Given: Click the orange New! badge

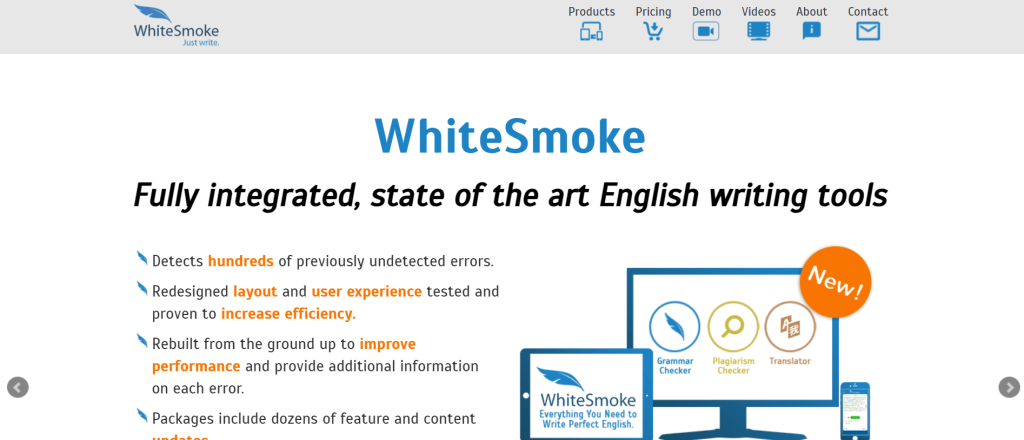Looking at the screenshot, I should [x=835, y=282].
